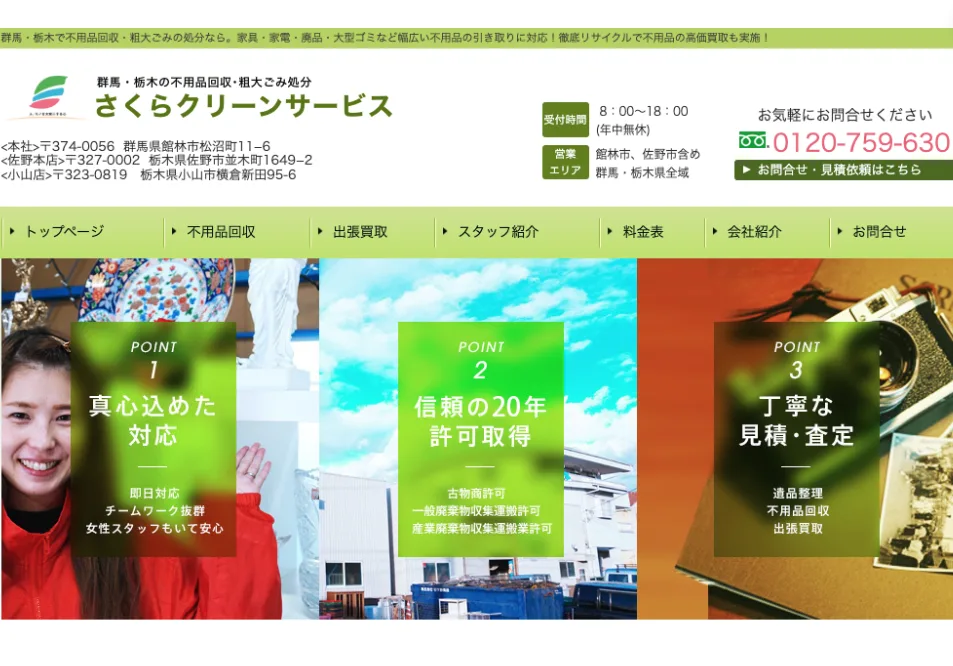Viewport: 953px width, 666px height.
Task: Select the 出張買取 menu item
Action: (360, 232)
